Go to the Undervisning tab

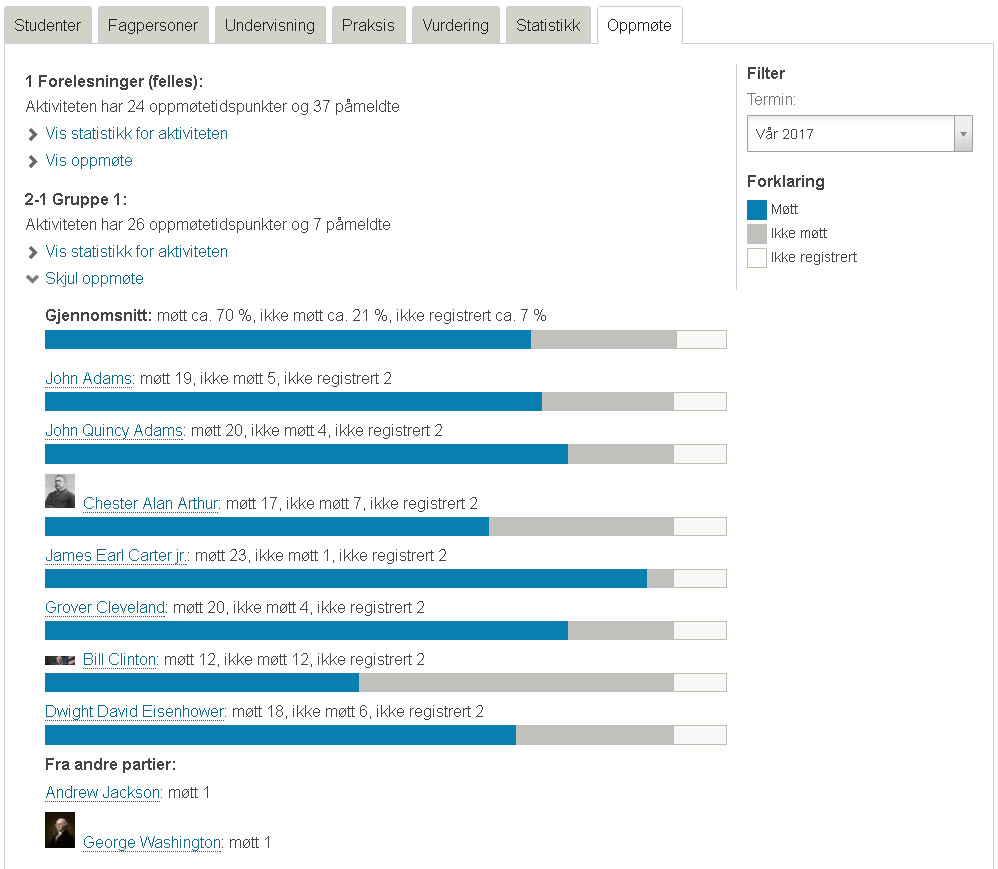(x=270, y=25)
